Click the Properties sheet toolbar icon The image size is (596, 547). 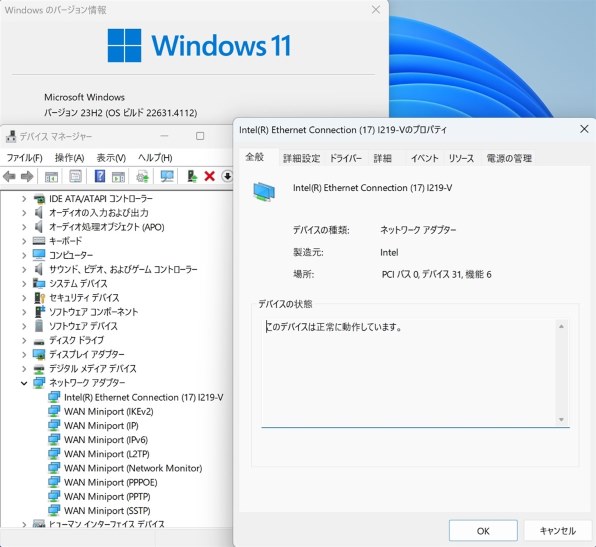click(76, 176)
